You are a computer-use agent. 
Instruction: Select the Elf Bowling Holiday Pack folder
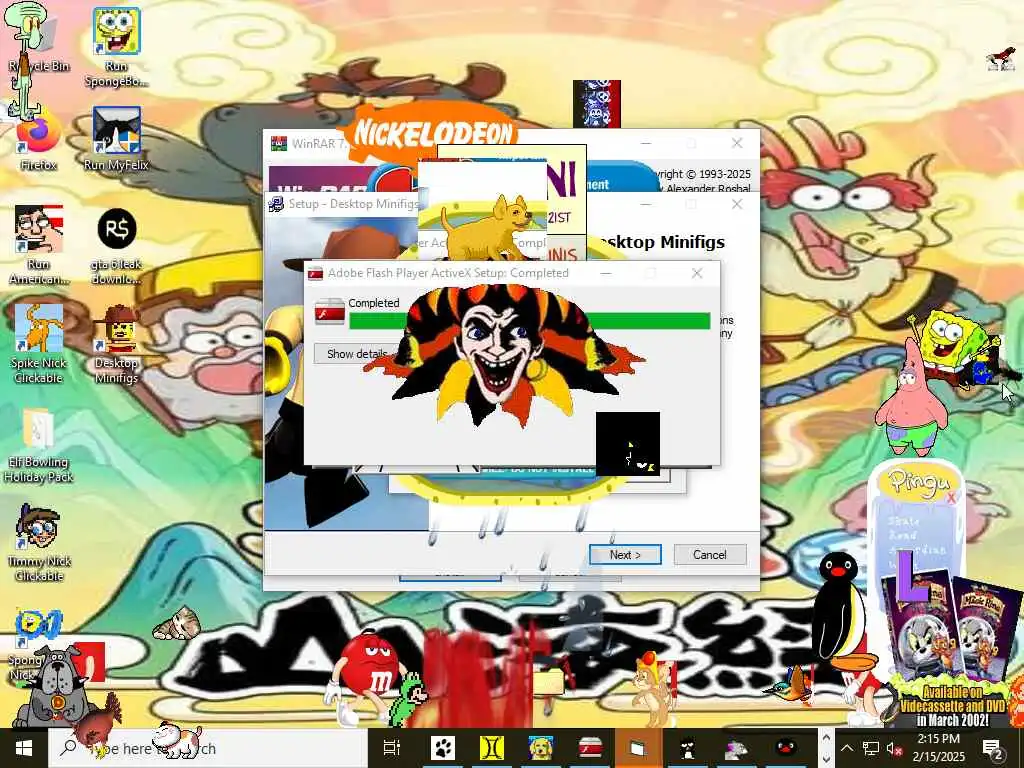pos(39,446)
